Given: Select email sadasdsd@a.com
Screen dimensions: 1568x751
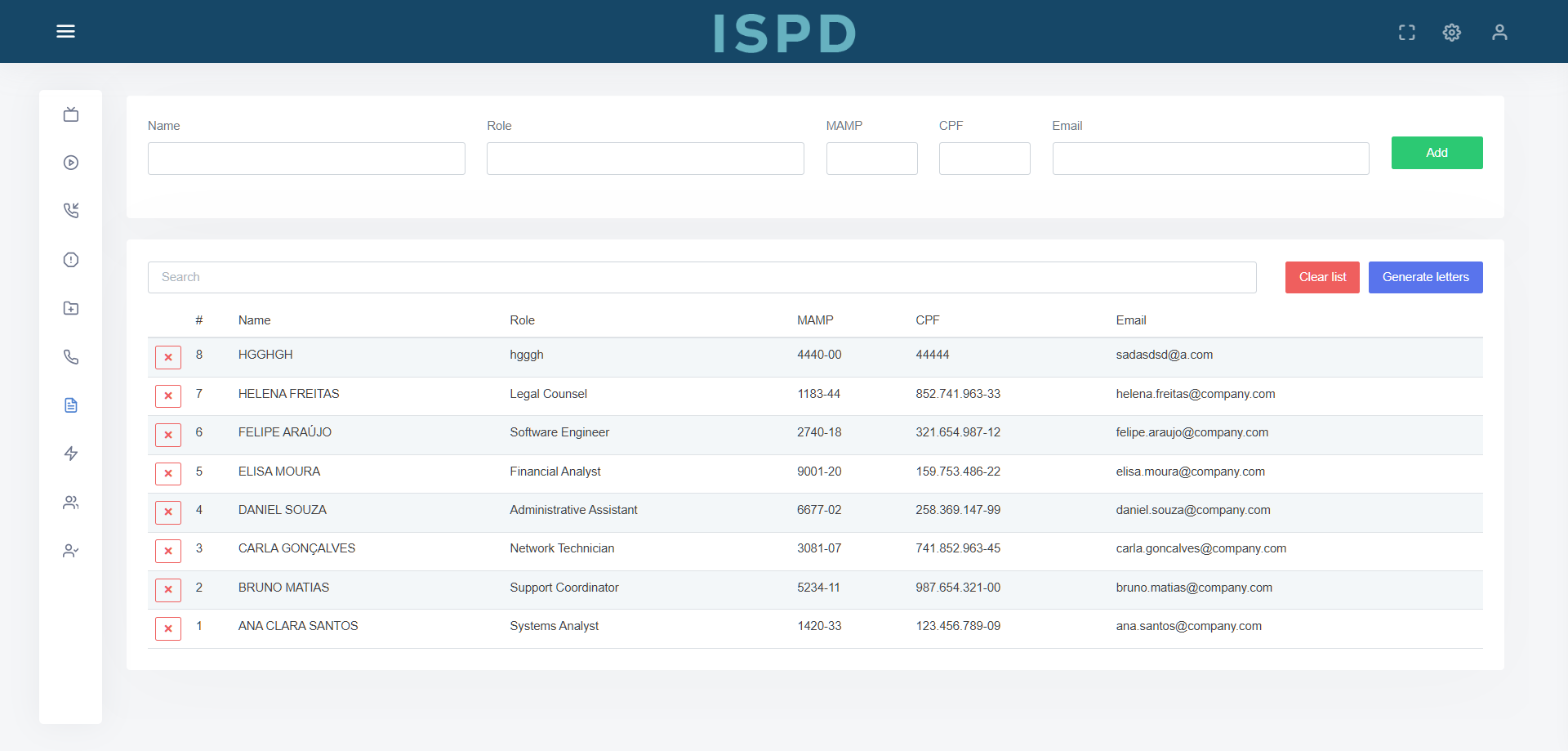Looking at the screenshot, I should 1165,355.
